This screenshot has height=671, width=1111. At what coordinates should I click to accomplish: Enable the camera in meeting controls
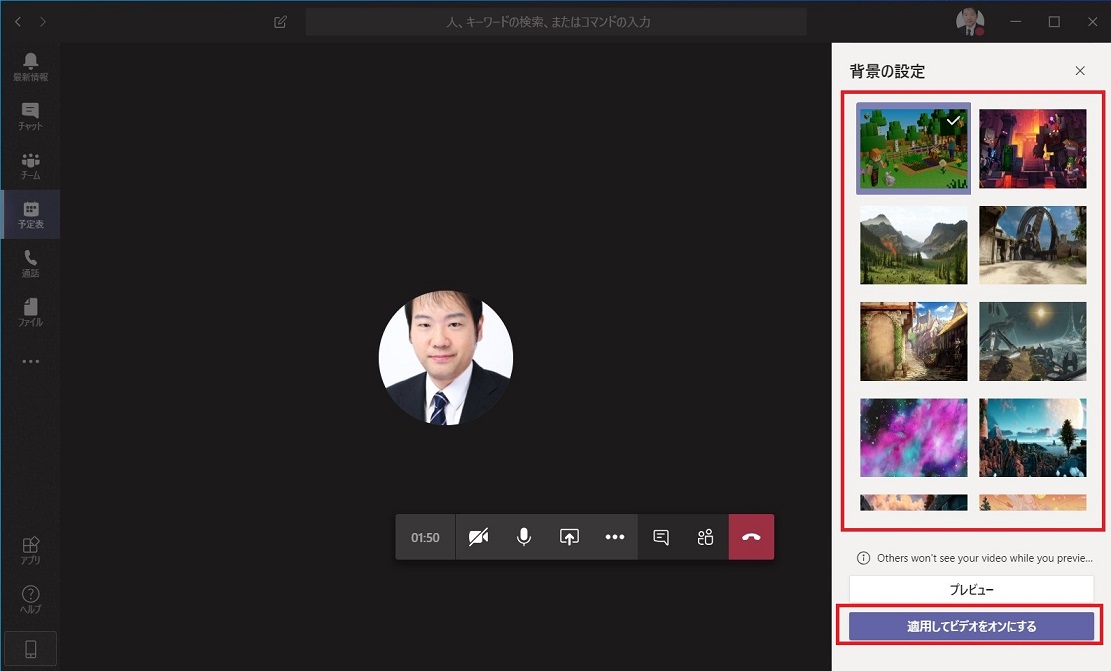478,536
